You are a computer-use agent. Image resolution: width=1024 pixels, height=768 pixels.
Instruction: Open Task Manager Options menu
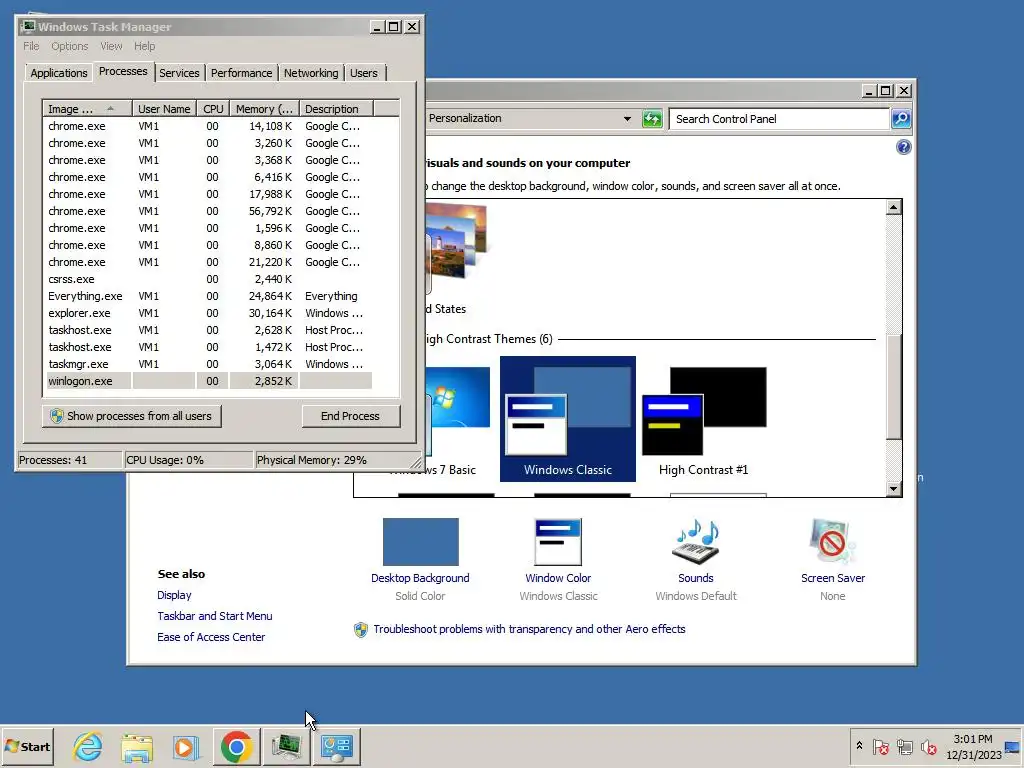click(70, 46)
